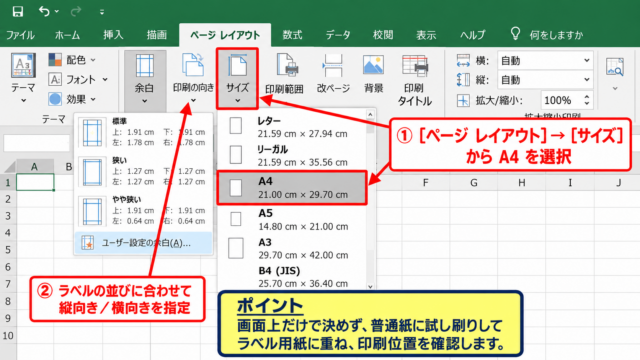The image size is (640, 360).
Task: Click the column I header
Action: (x=570, y=182)
